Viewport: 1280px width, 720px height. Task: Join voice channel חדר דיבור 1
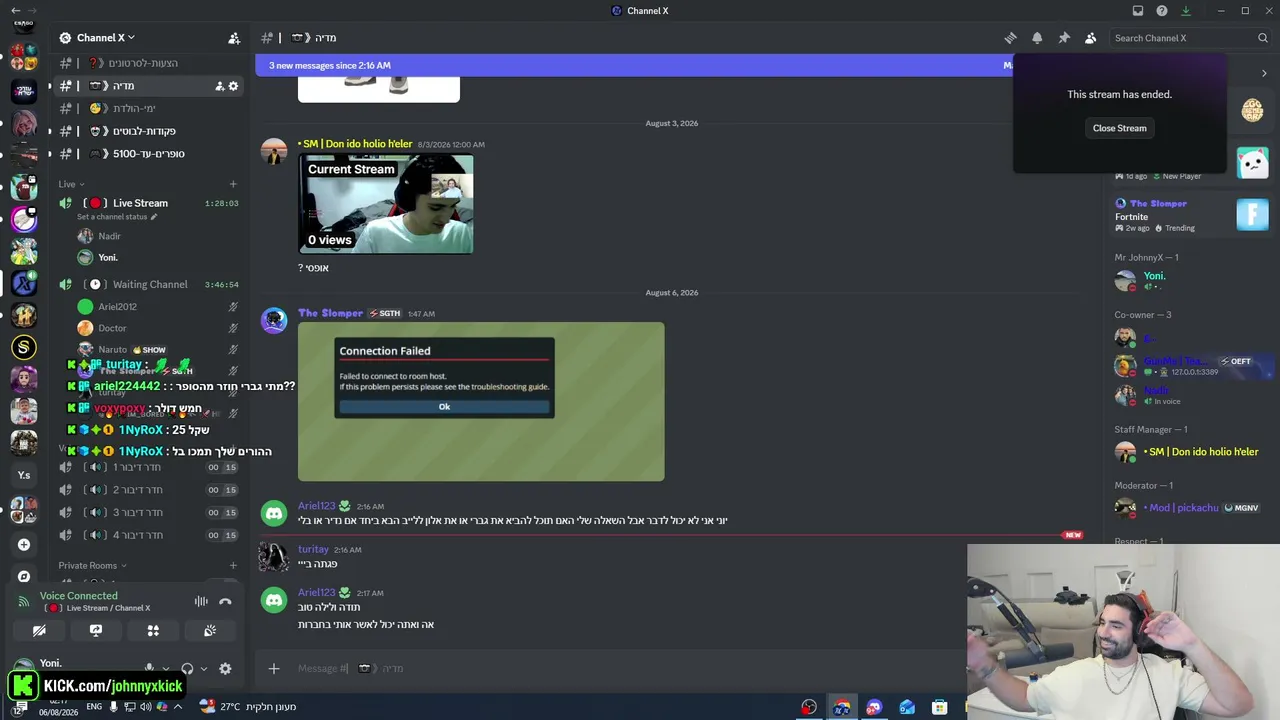pos(150,467)
